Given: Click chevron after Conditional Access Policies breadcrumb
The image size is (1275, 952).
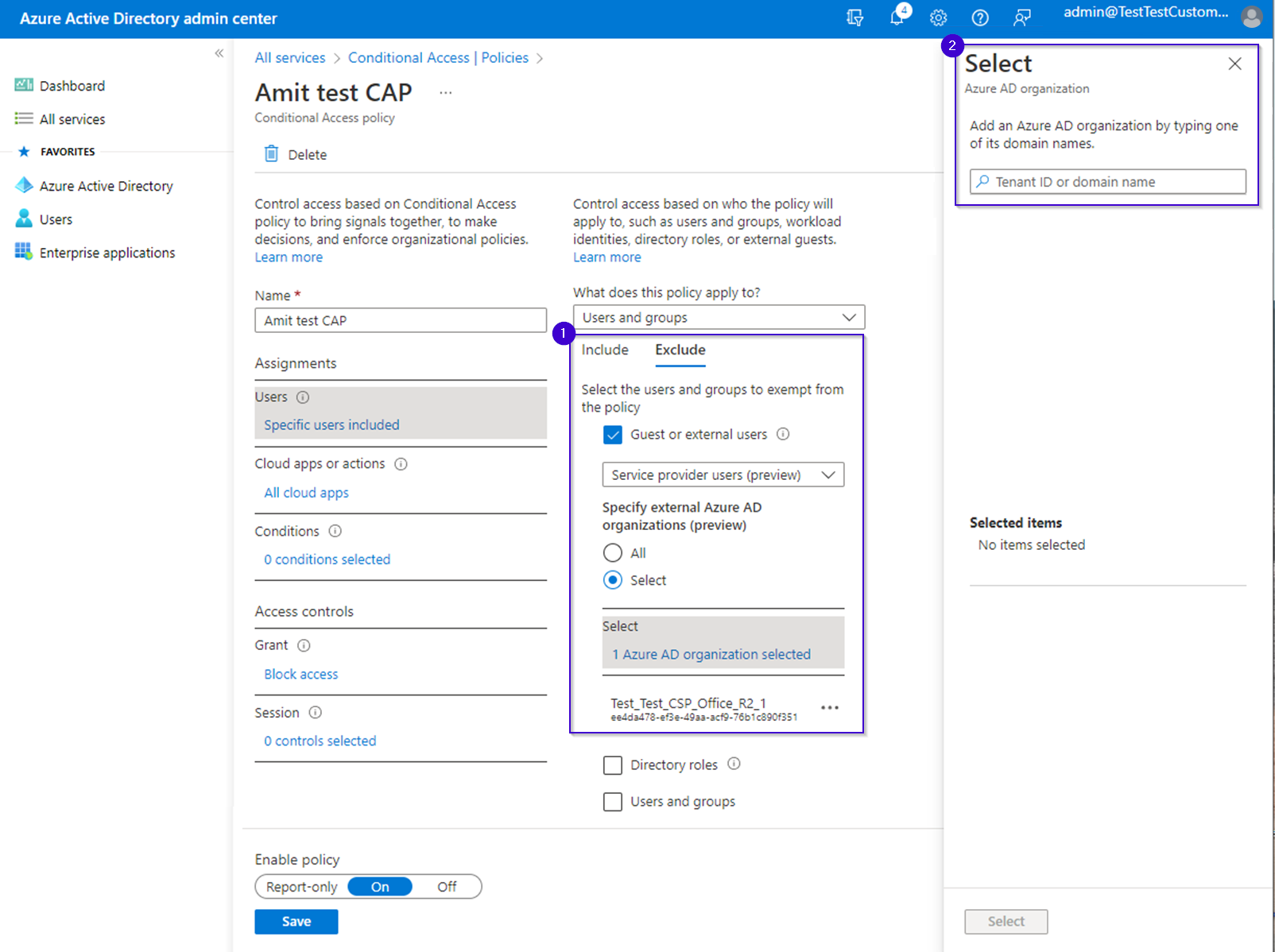Looking at the screenshot, I should (x=540, y=58).
